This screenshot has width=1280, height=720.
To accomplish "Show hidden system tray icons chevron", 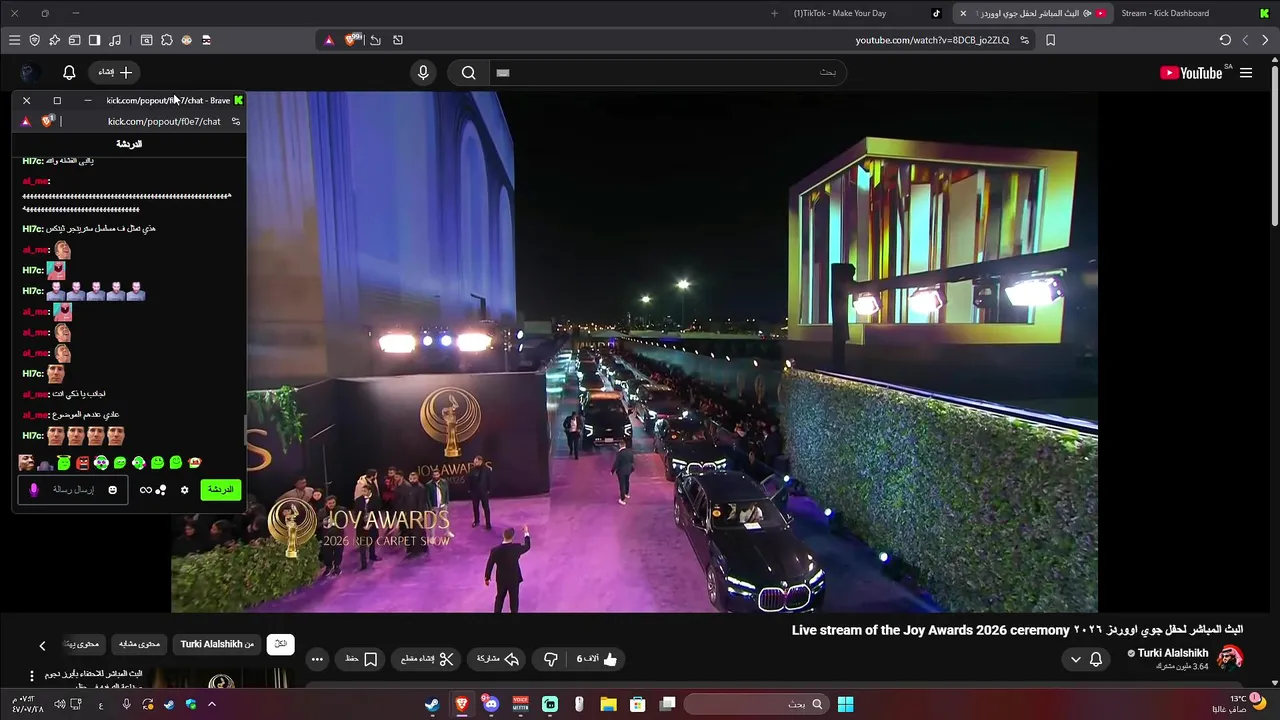I will (x=211, y=704).
